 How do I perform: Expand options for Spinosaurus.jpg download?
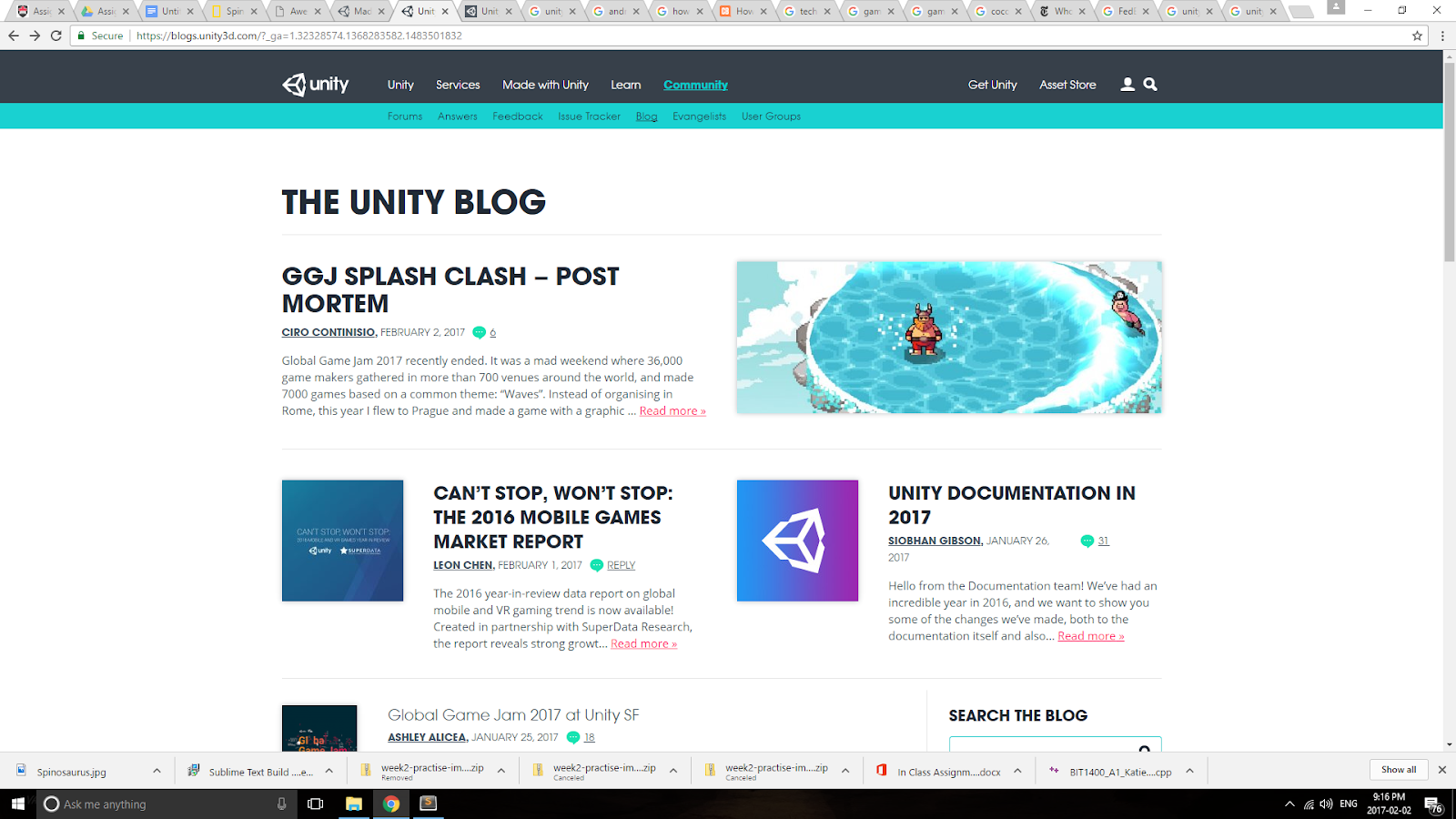pyautogui.click(x=157, y=771)
